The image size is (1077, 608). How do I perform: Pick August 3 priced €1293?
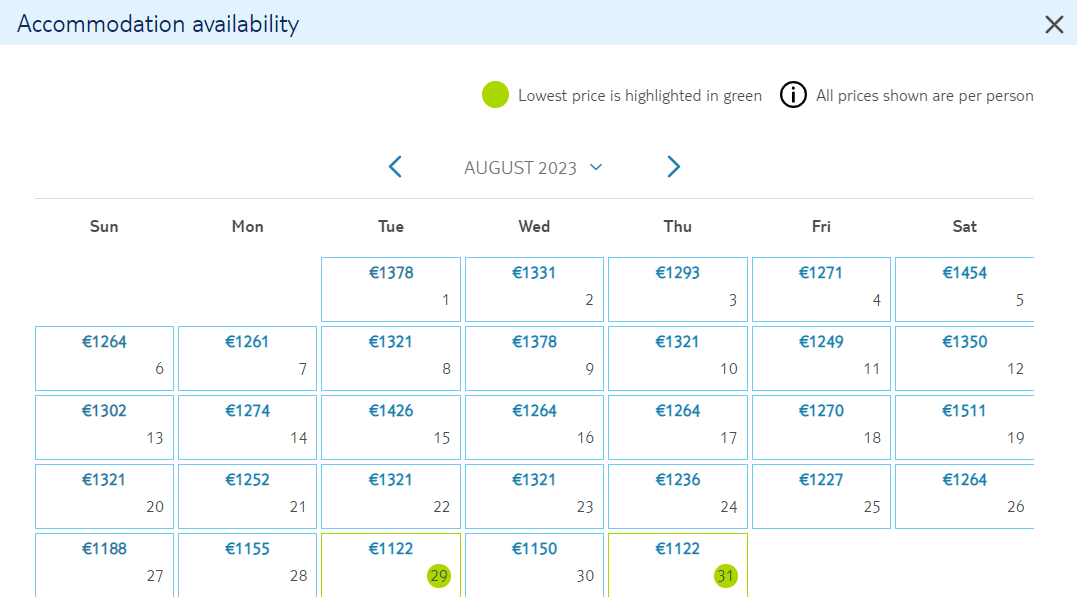tap(678, 289)
